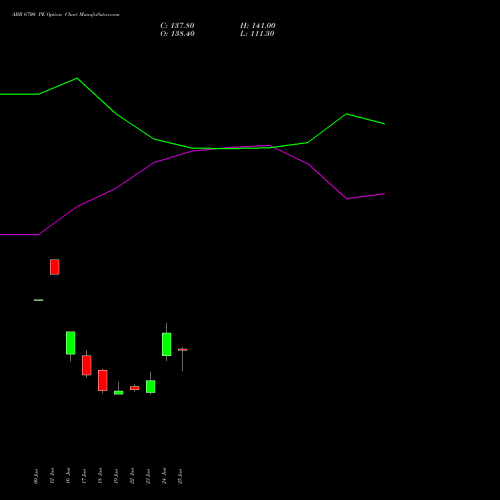The image size is (500, 500).
Task: Click the 17 Jun date label
Action: (x=84, y=476)
